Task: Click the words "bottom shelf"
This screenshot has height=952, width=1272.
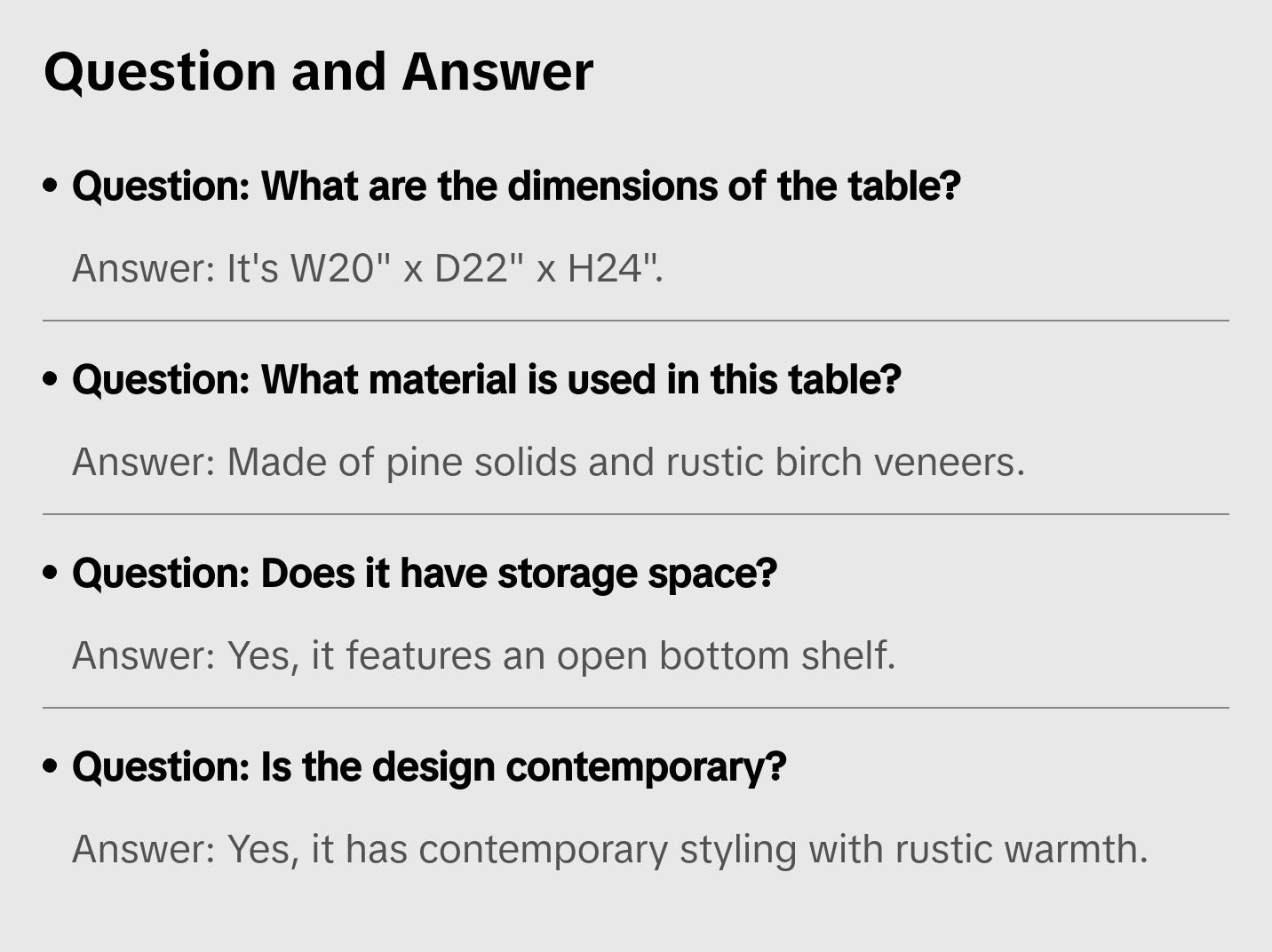Action: coord(775,655)
